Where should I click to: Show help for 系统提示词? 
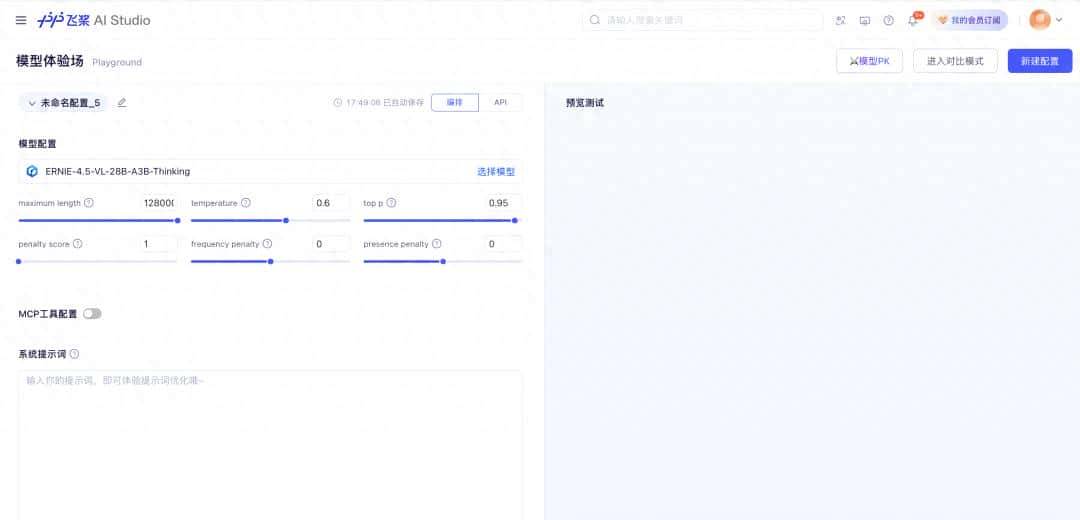click(74, 354)
